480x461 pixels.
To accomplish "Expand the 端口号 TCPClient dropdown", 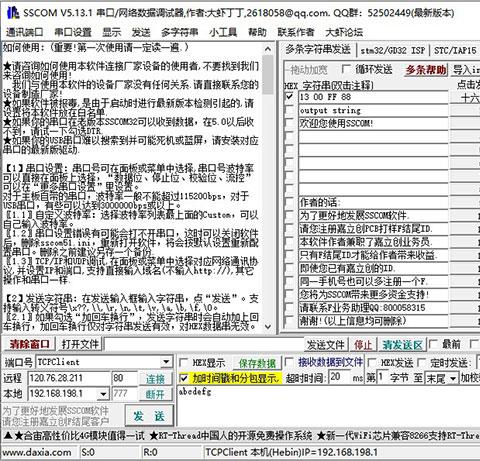I will [x=166, y=362].
